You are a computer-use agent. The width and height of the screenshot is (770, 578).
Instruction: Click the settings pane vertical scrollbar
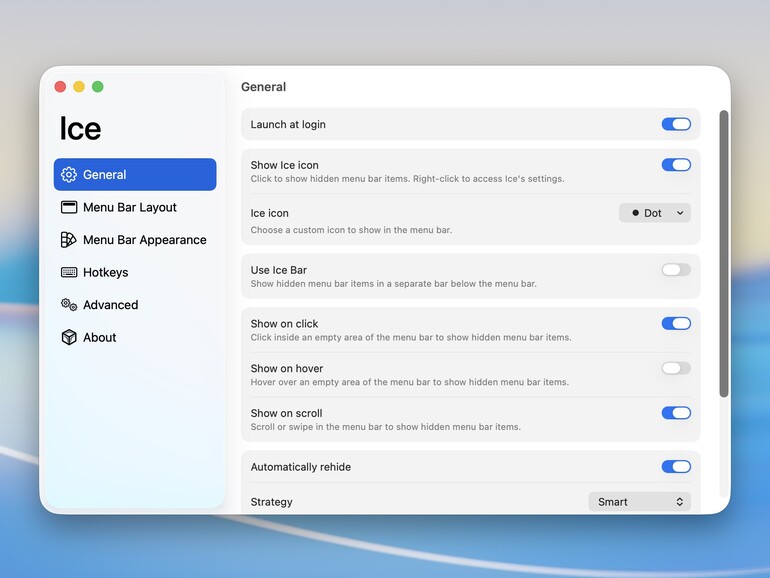pyautogui.click(x=724, y=253)
